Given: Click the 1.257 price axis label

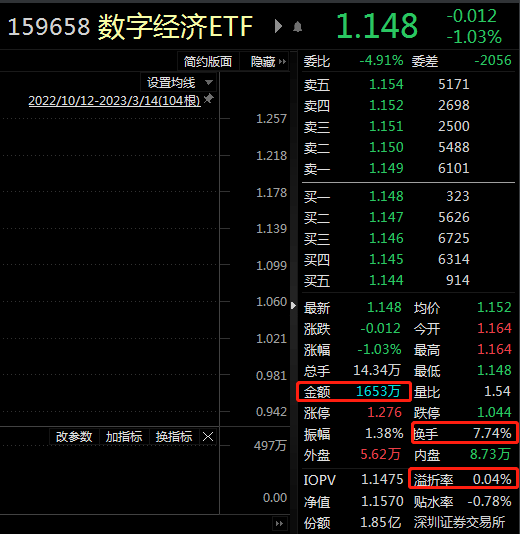Looking at the screenshot, I should pos(271,119).
